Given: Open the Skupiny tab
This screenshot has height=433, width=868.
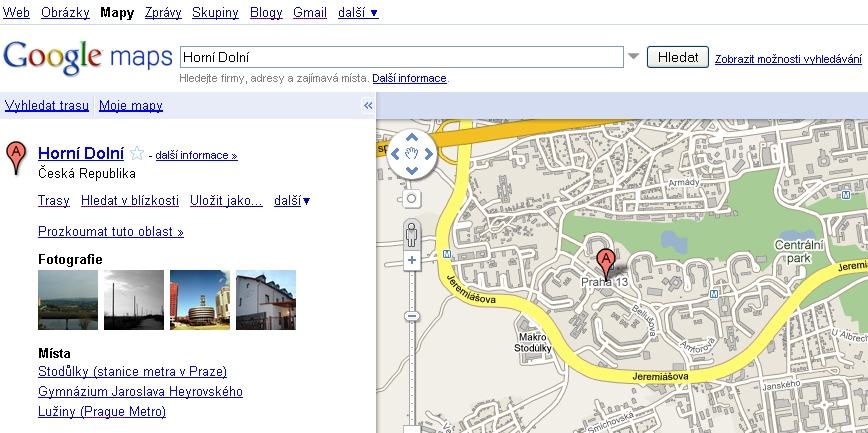Looking at the screenshot, I should [215, 12].
